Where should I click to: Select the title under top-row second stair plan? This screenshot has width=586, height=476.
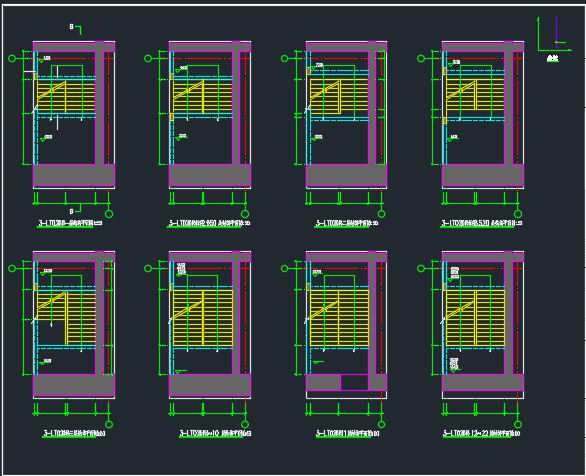(x=209, y=223)
